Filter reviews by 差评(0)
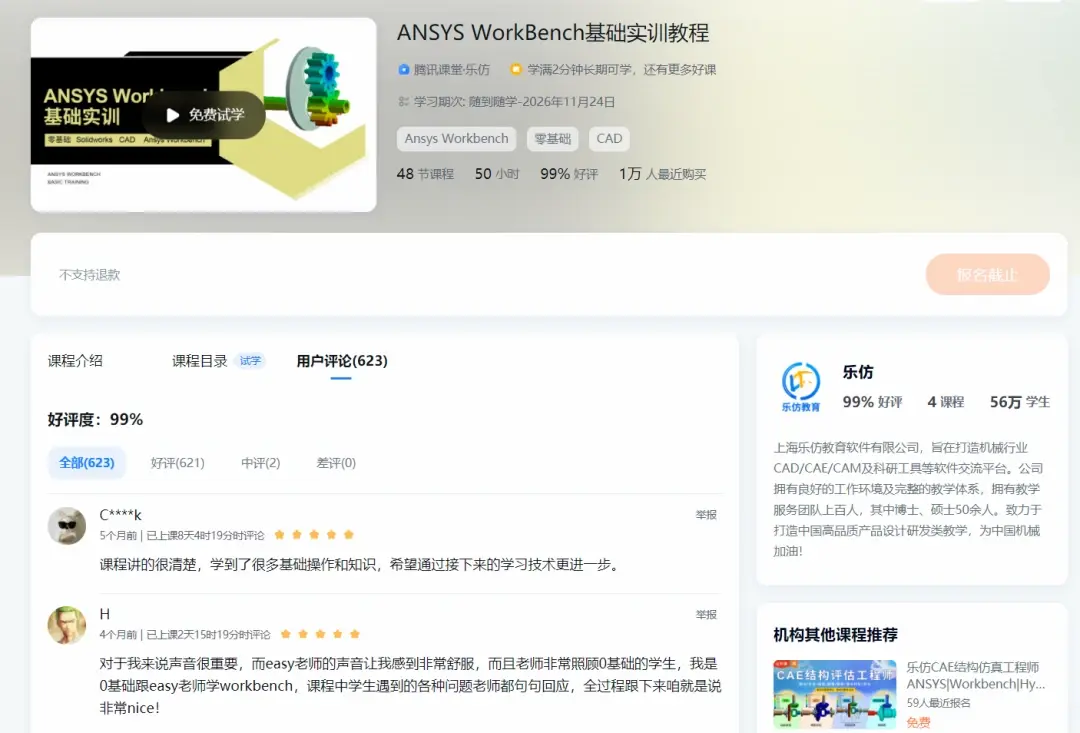This screenshot has width=1080, height=733. tap(336, 463)
